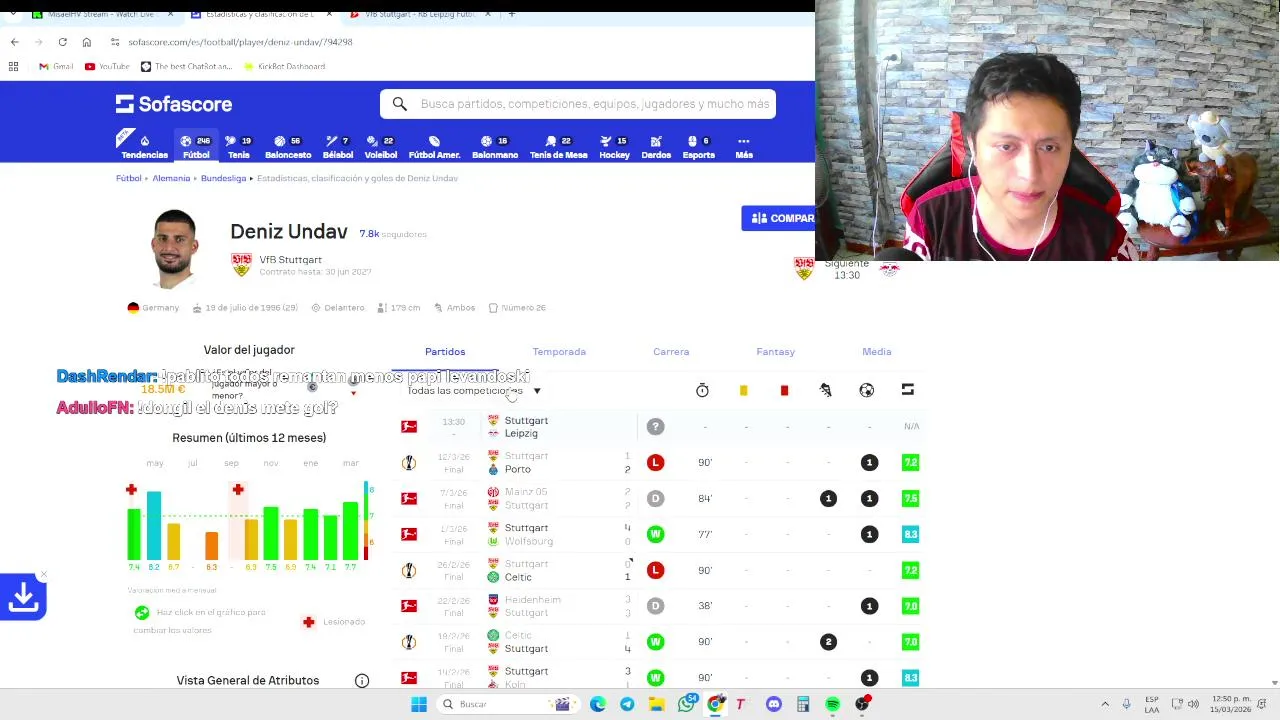
Task: Click the assists boot column icon
Action: point(825,390)
